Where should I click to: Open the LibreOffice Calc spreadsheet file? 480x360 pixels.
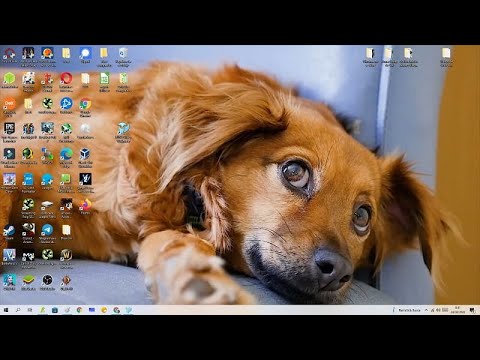click(104, 79)
